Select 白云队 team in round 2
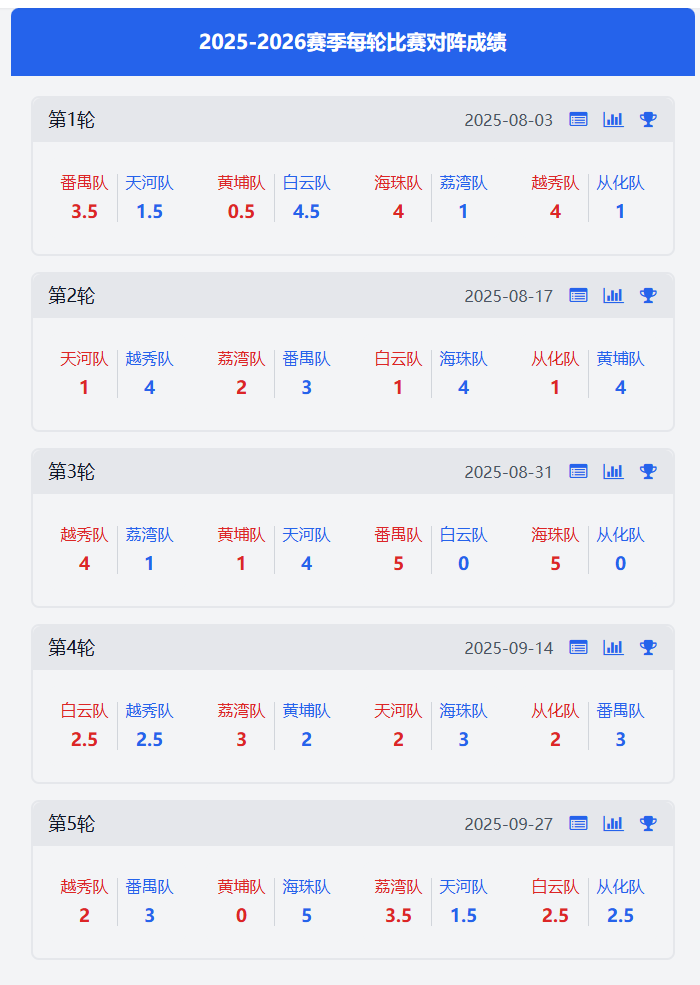The image size is (700, 985). point(398,359)
